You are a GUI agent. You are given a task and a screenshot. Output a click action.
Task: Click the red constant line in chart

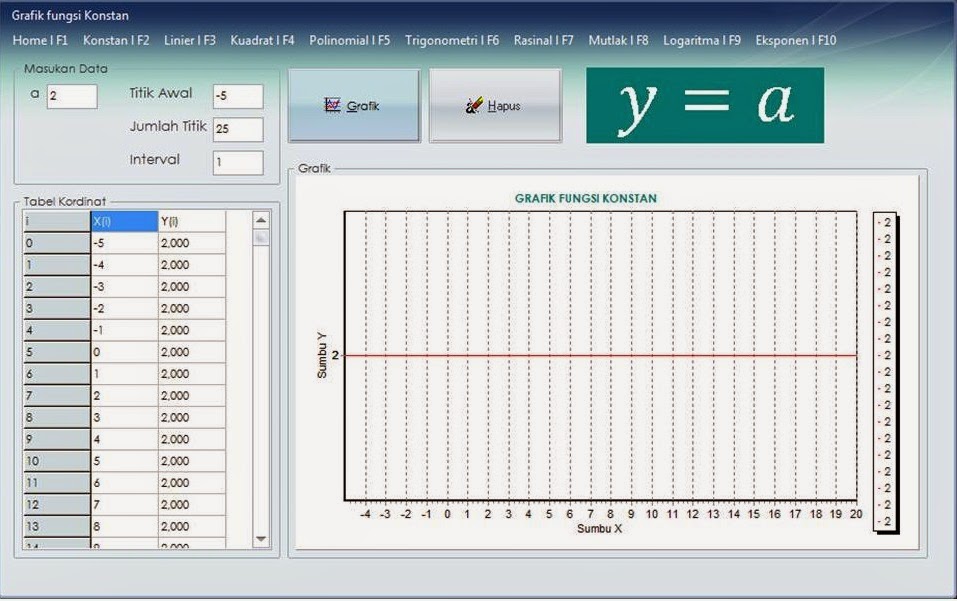601,355
